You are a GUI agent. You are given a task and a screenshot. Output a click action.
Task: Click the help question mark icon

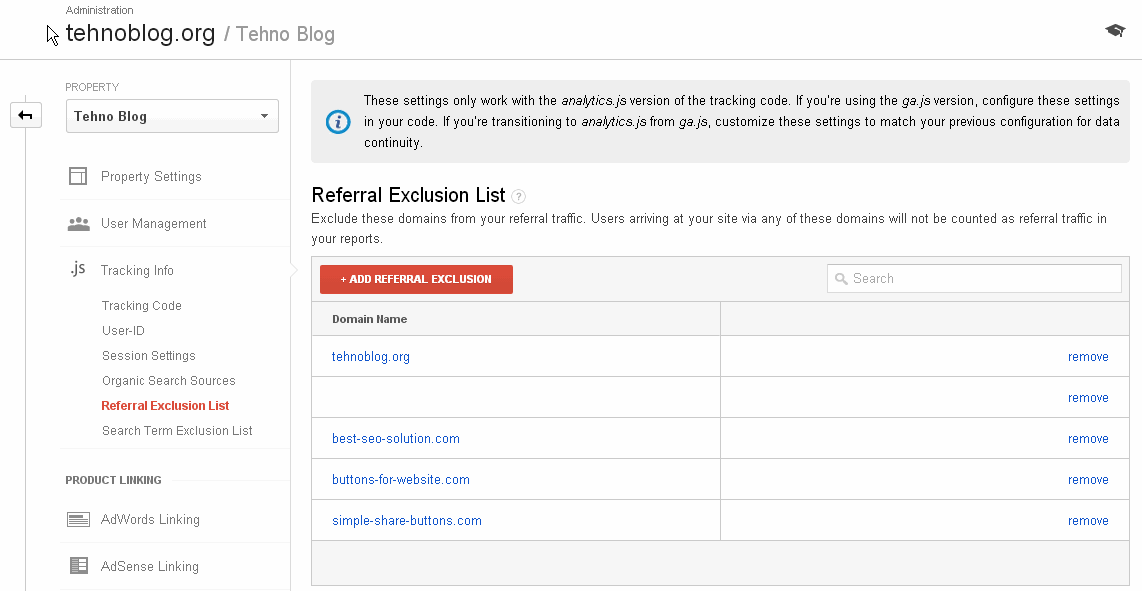tap(518, 197)
